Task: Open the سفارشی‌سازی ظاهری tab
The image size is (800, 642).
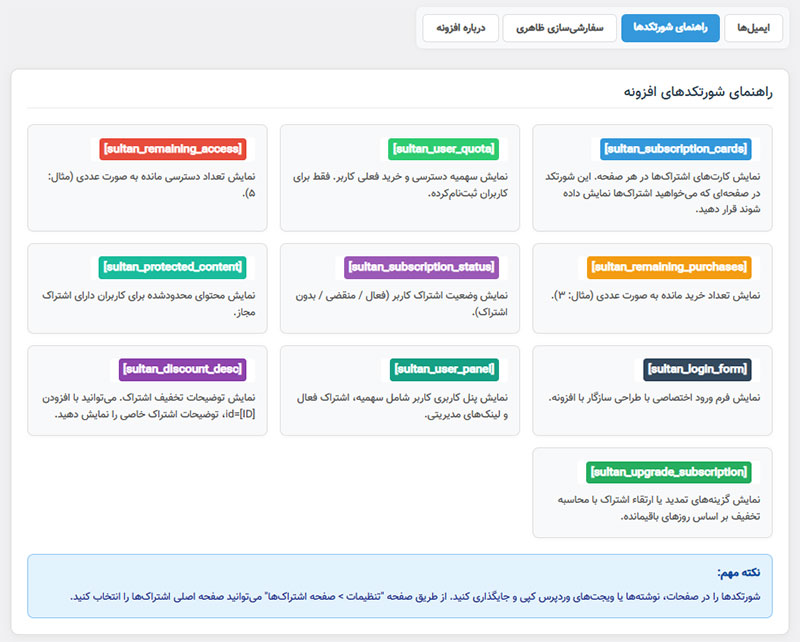Action: pyautogui.click(x=558, y=29)
